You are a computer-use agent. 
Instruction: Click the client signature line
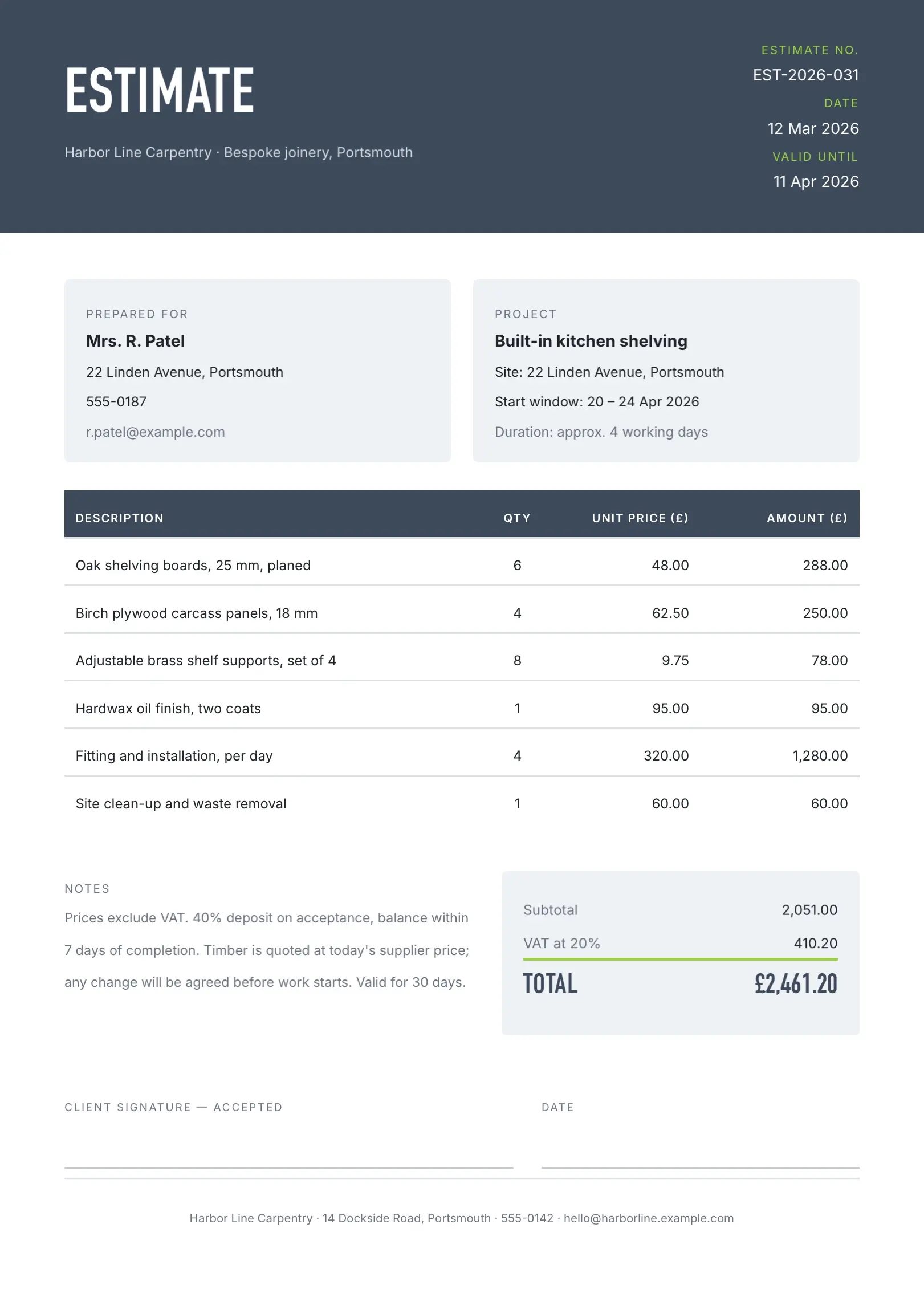point(289,1168)
